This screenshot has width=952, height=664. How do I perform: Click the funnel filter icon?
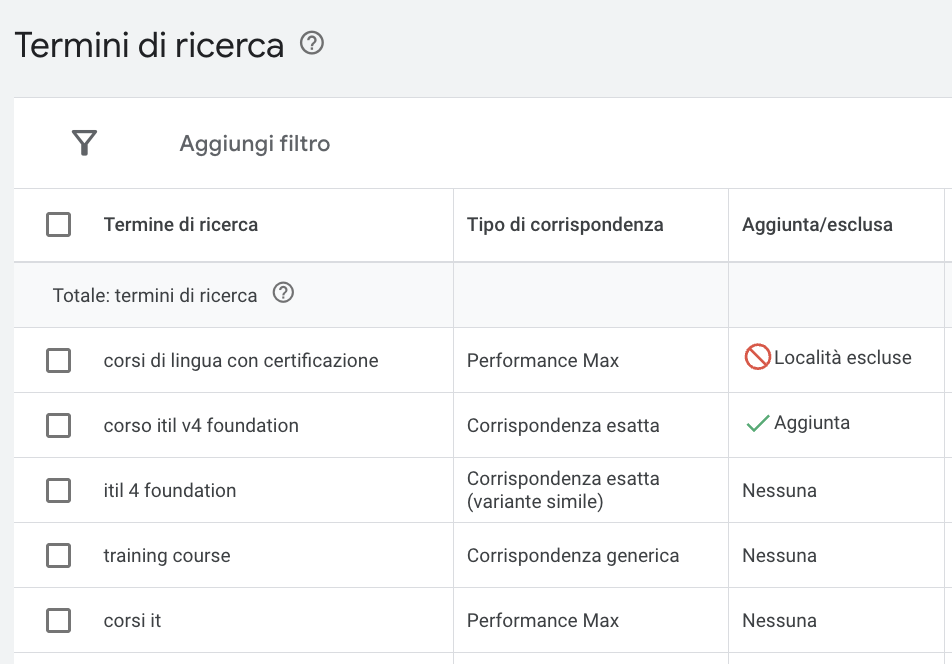pyautogui.click(x=84, y=143)
